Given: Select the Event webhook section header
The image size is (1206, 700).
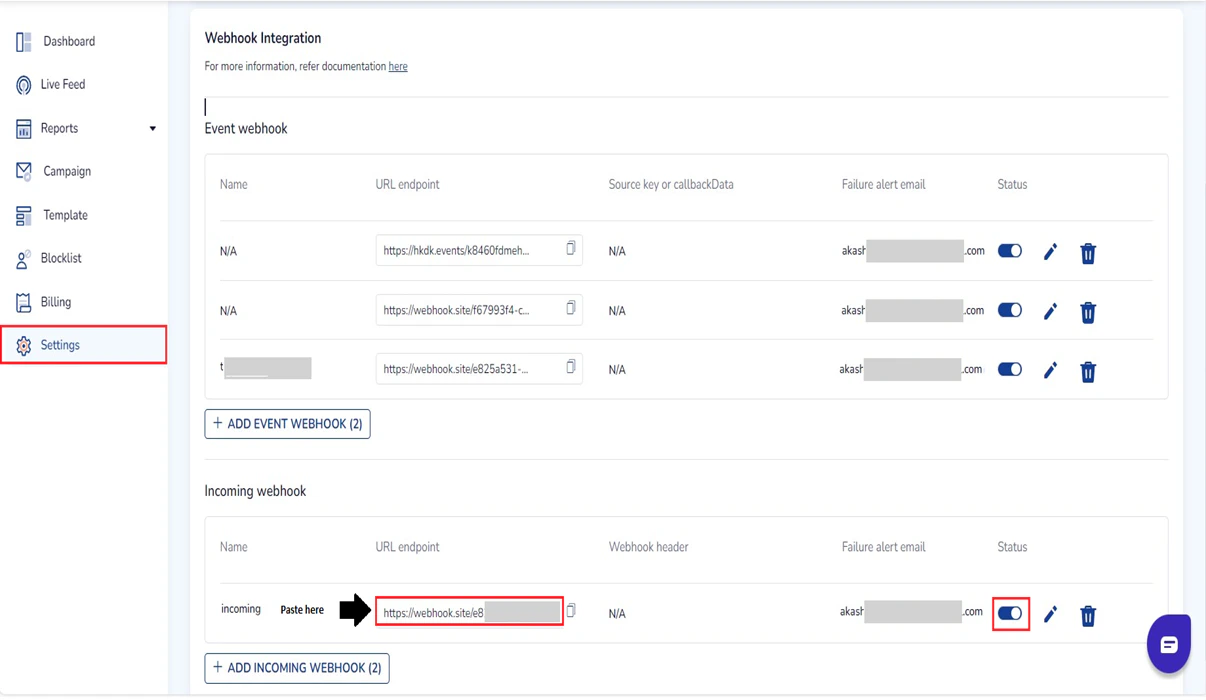Looking at the screenshot, I should click(245, 128).
